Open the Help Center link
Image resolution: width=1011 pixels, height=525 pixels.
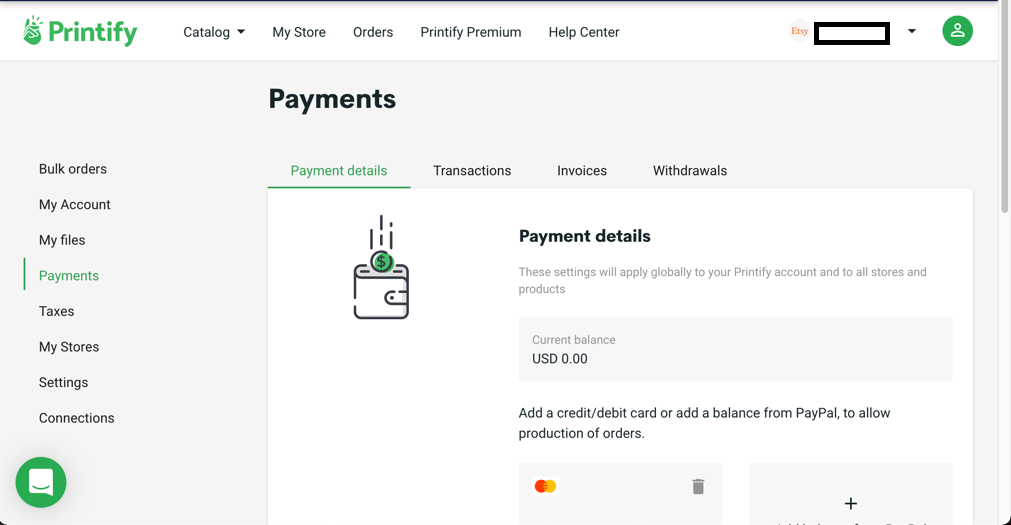point(584,32)
